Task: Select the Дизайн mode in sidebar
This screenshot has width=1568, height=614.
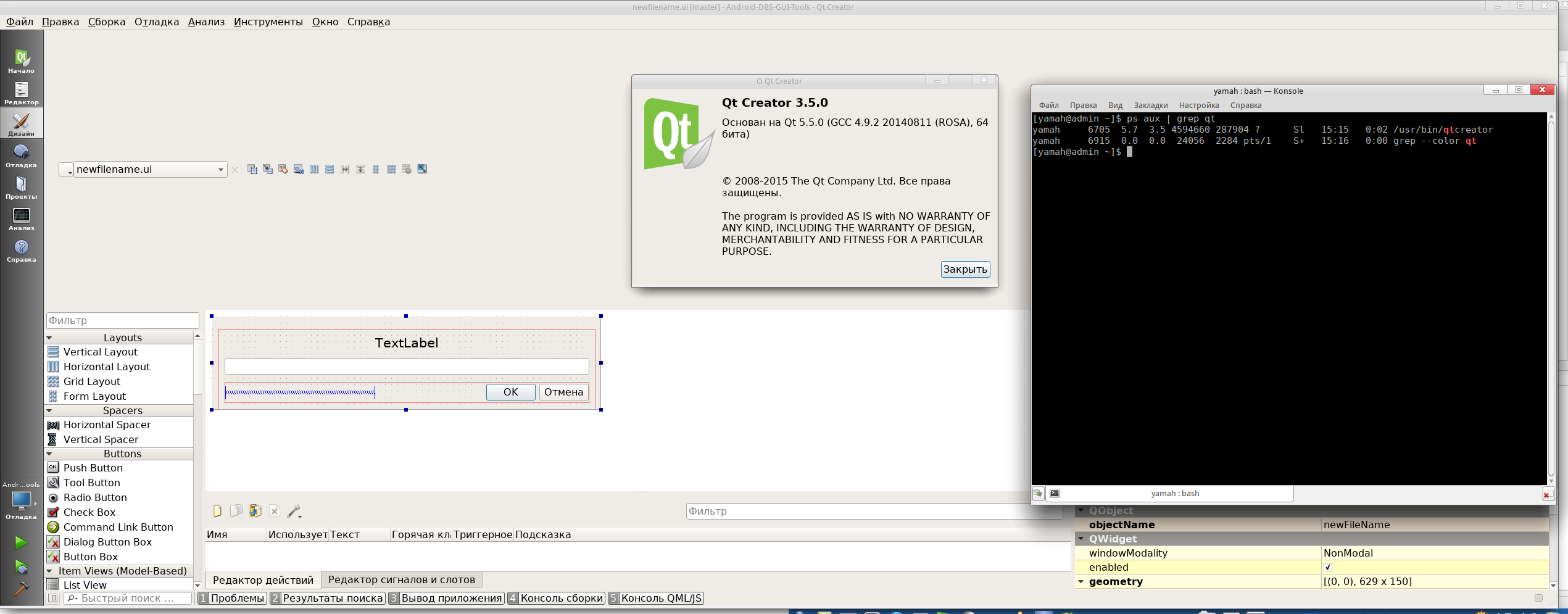Action: coord(22,123)
